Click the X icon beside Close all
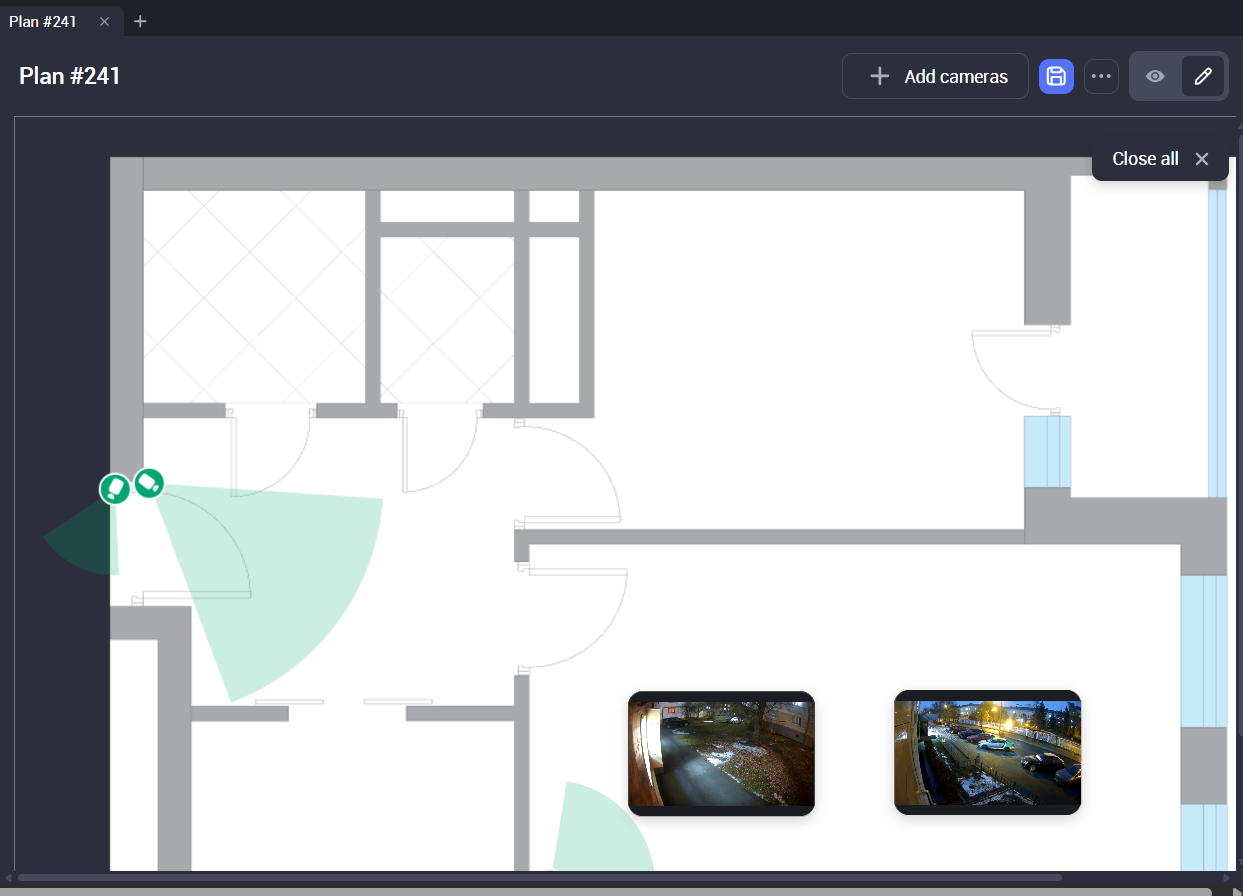This screenshot has height=896, width=1243. 1202,159
